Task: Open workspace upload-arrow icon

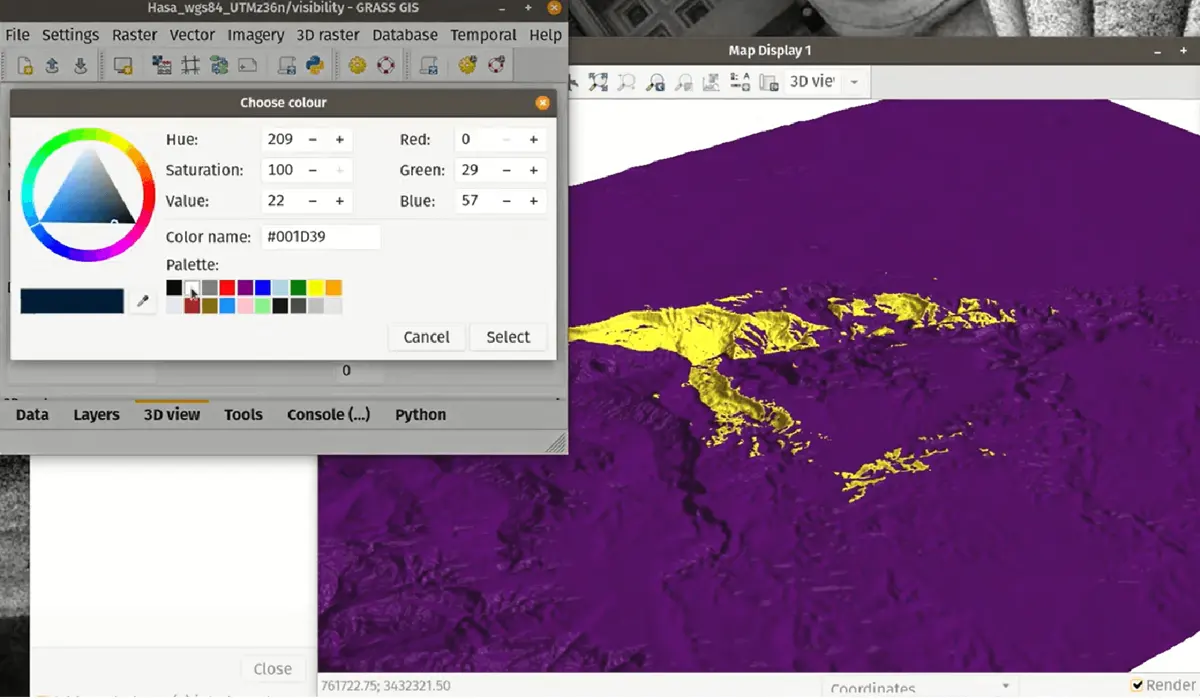Action: tap(53, 66)
